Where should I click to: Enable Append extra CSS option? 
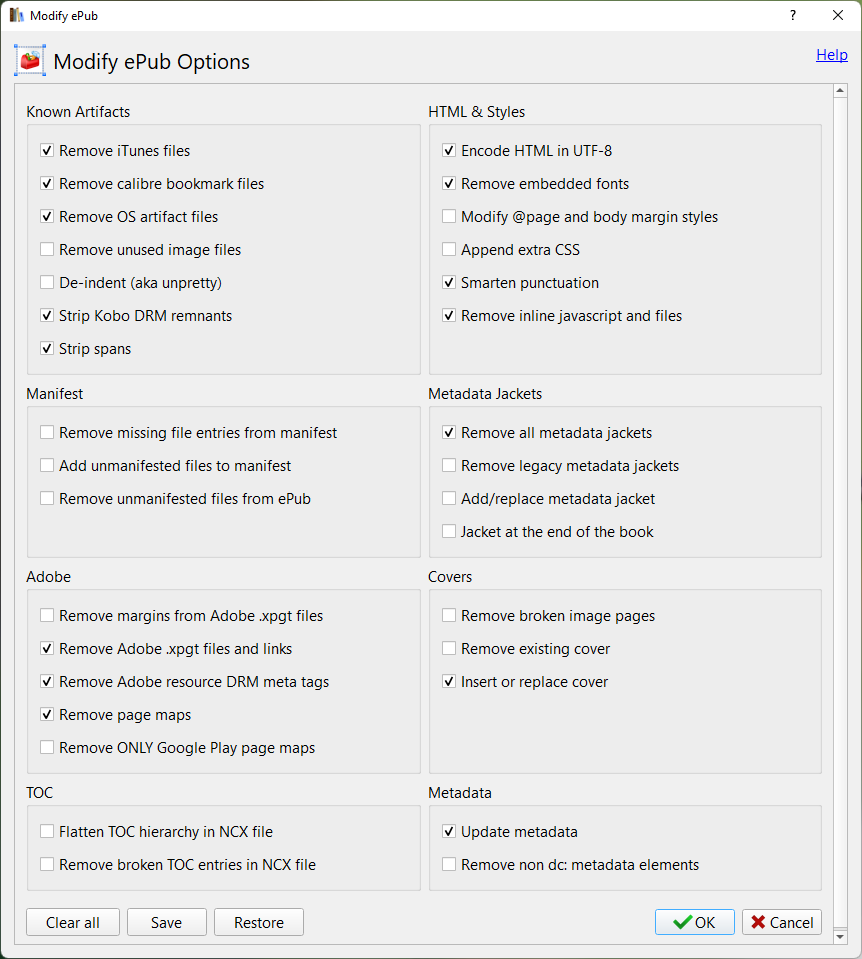click(x=449, y=250)
